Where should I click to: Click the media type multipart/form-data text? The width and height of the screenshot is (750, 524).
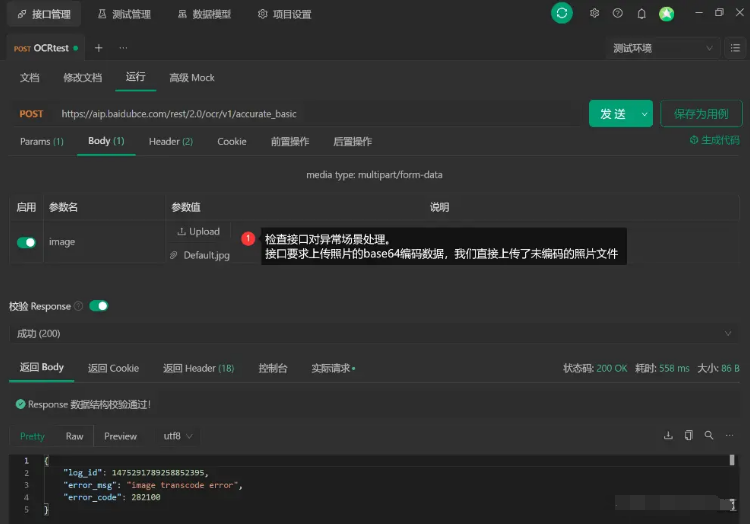(x=374, y=175)
